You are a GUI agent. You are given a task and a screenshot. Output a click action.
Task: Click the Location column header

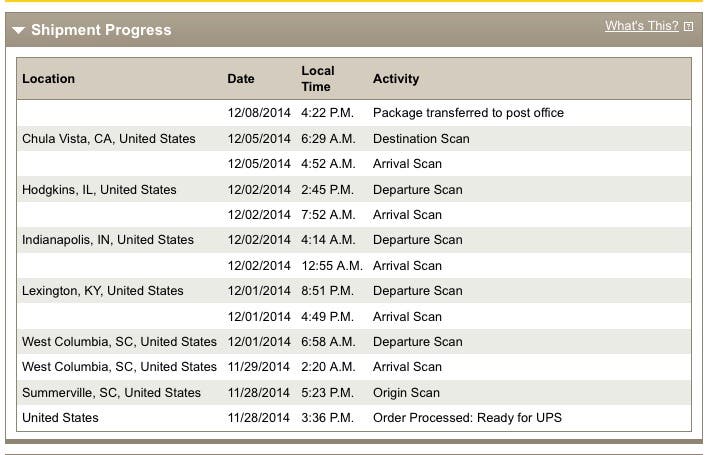coord(48,79)
